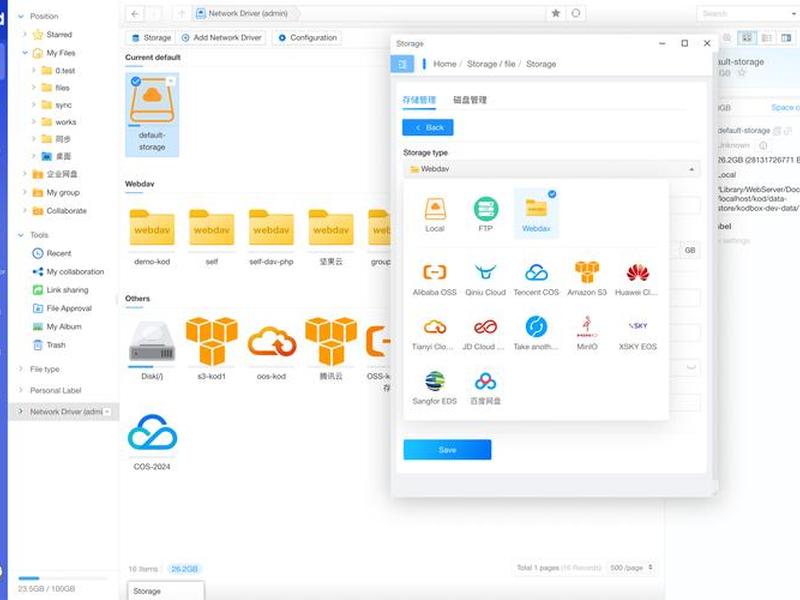Open My group in tree

point(56,192)
